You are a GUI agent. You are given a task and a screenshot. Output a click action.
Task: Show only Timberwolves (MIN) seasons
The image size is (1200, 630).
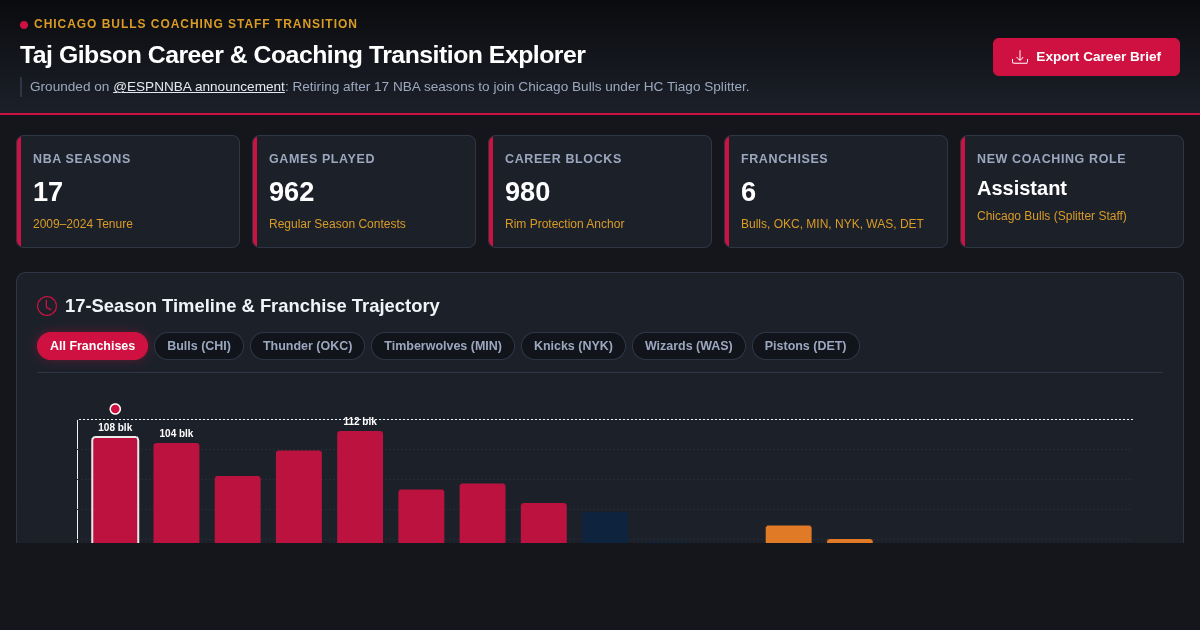443,346
